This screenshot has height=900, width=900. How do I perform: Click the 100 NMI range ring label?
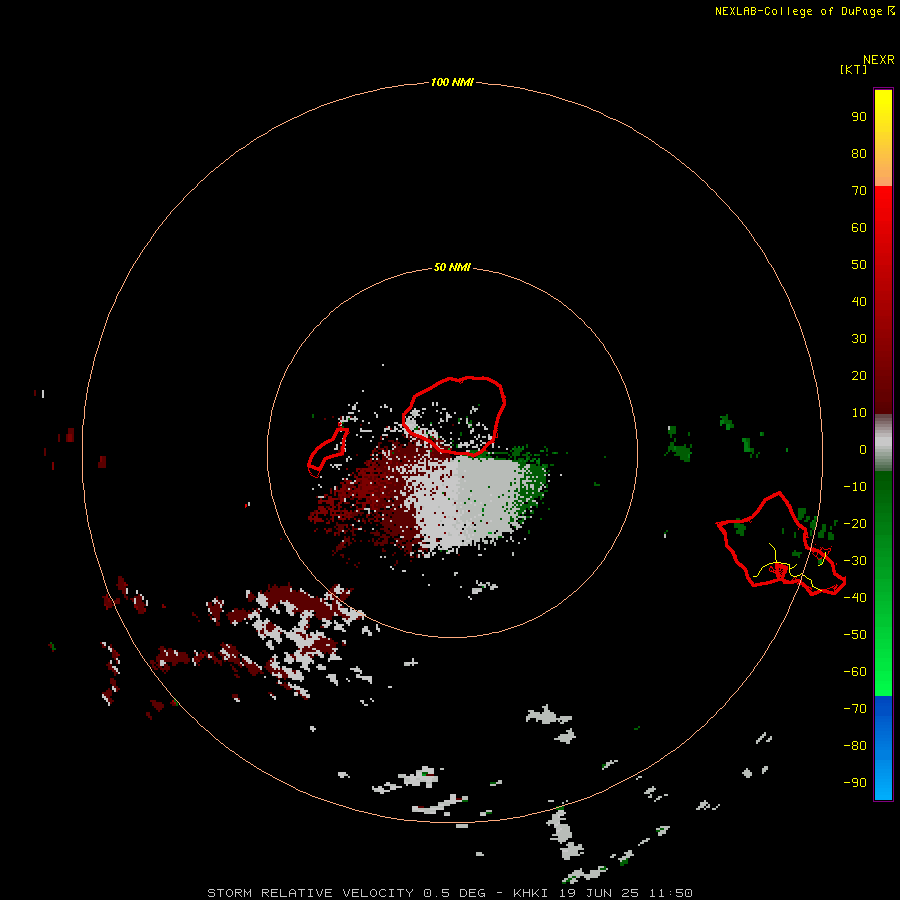pos(452,82)
